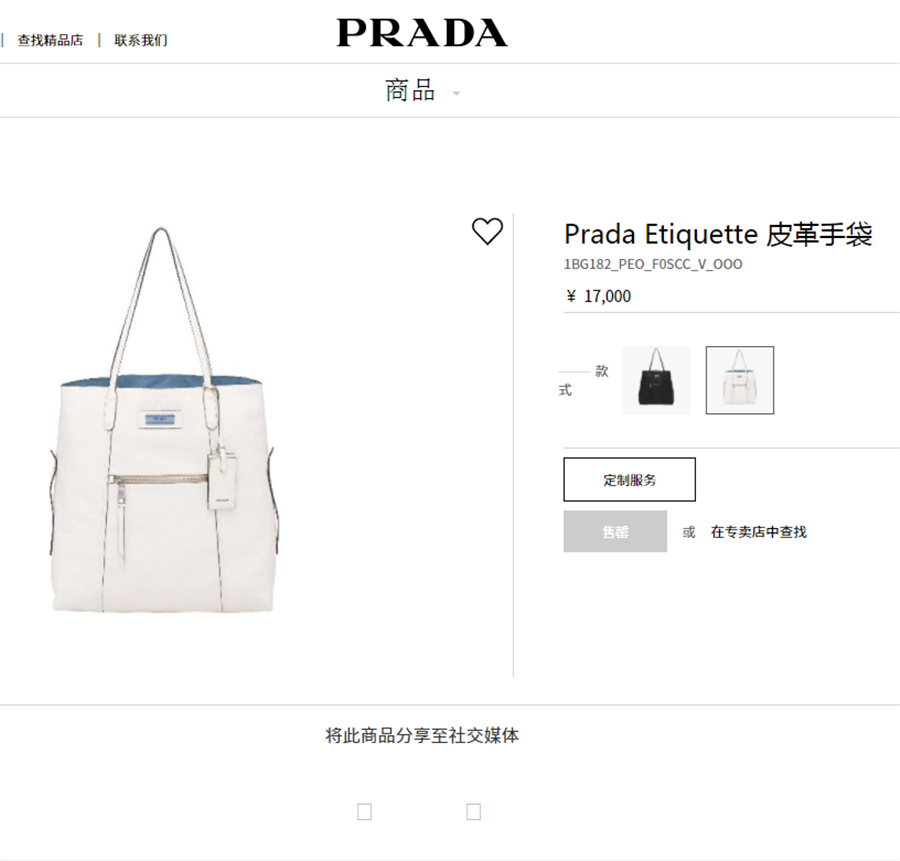Click the greyed-out 售罄 button

pos(615,532)
